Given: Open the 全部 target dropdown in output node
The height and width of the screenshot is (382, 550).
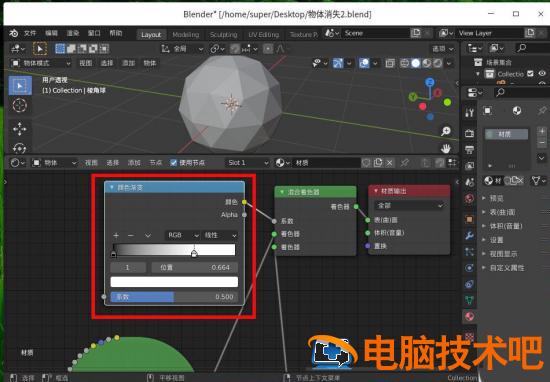Looking at the screenshot, I should (409, 206).
